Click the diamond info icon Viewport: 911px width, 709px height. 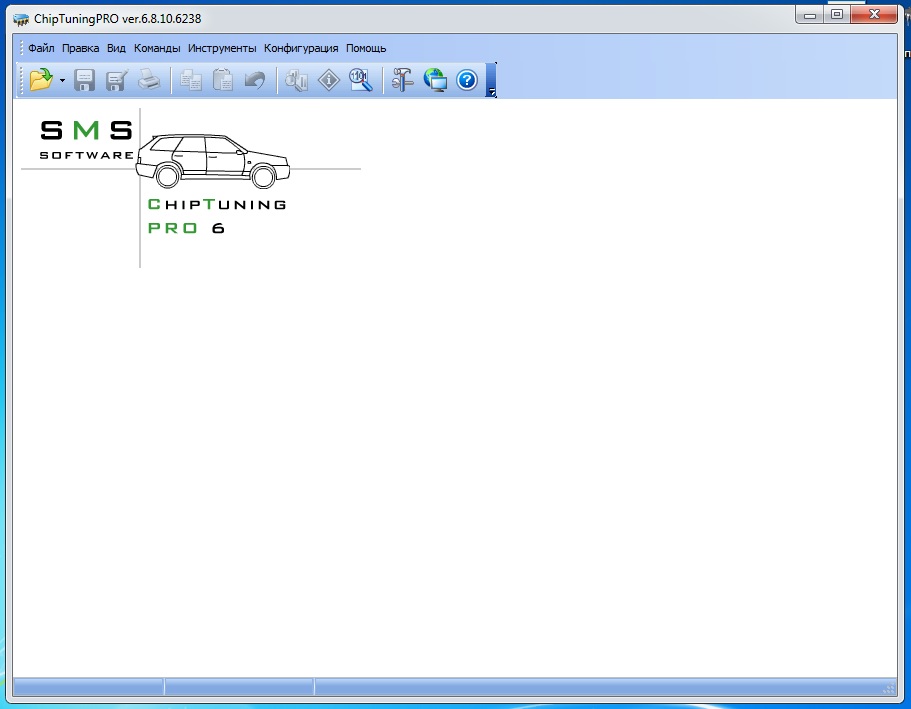329,80
